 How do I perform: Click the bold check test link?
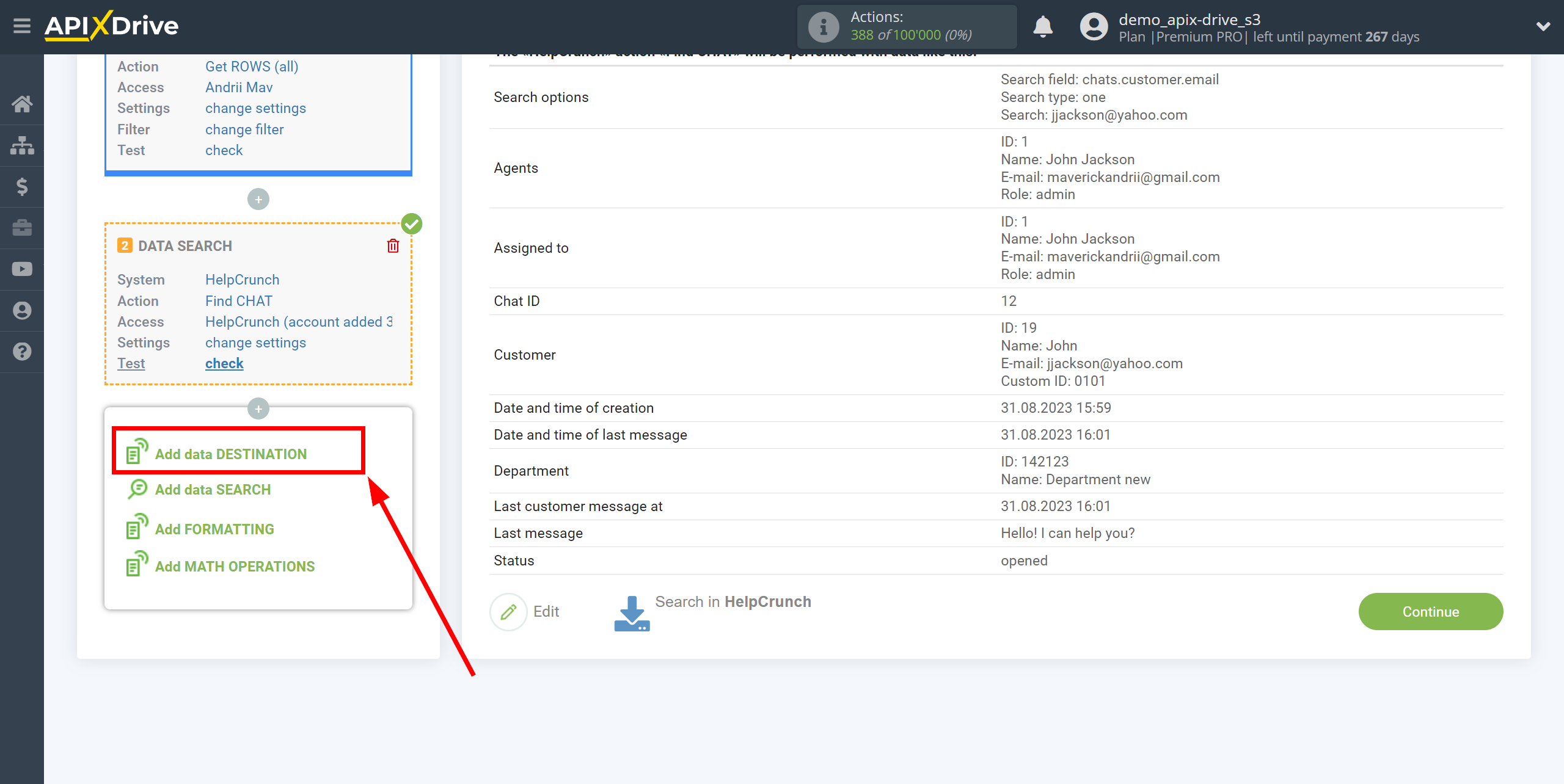[224, 363]
